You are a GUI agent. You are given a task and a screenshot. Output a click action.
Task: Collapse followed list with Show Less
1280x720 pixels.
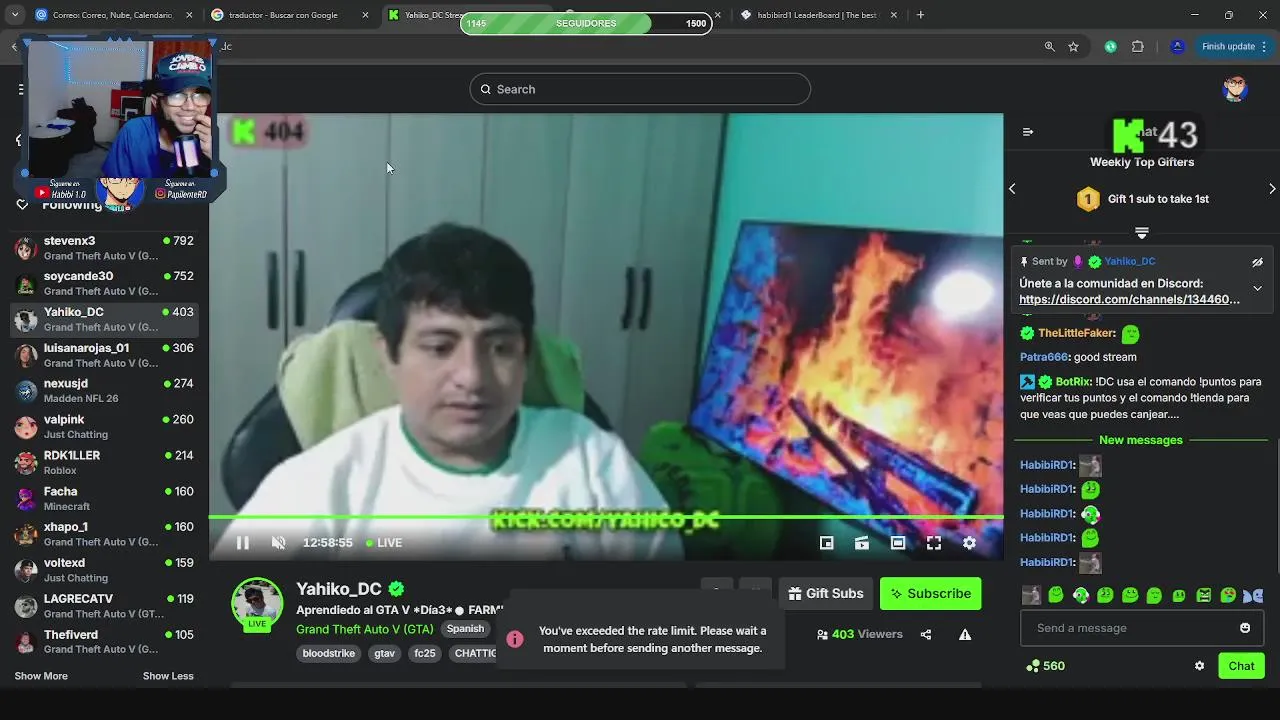(168, 676)
